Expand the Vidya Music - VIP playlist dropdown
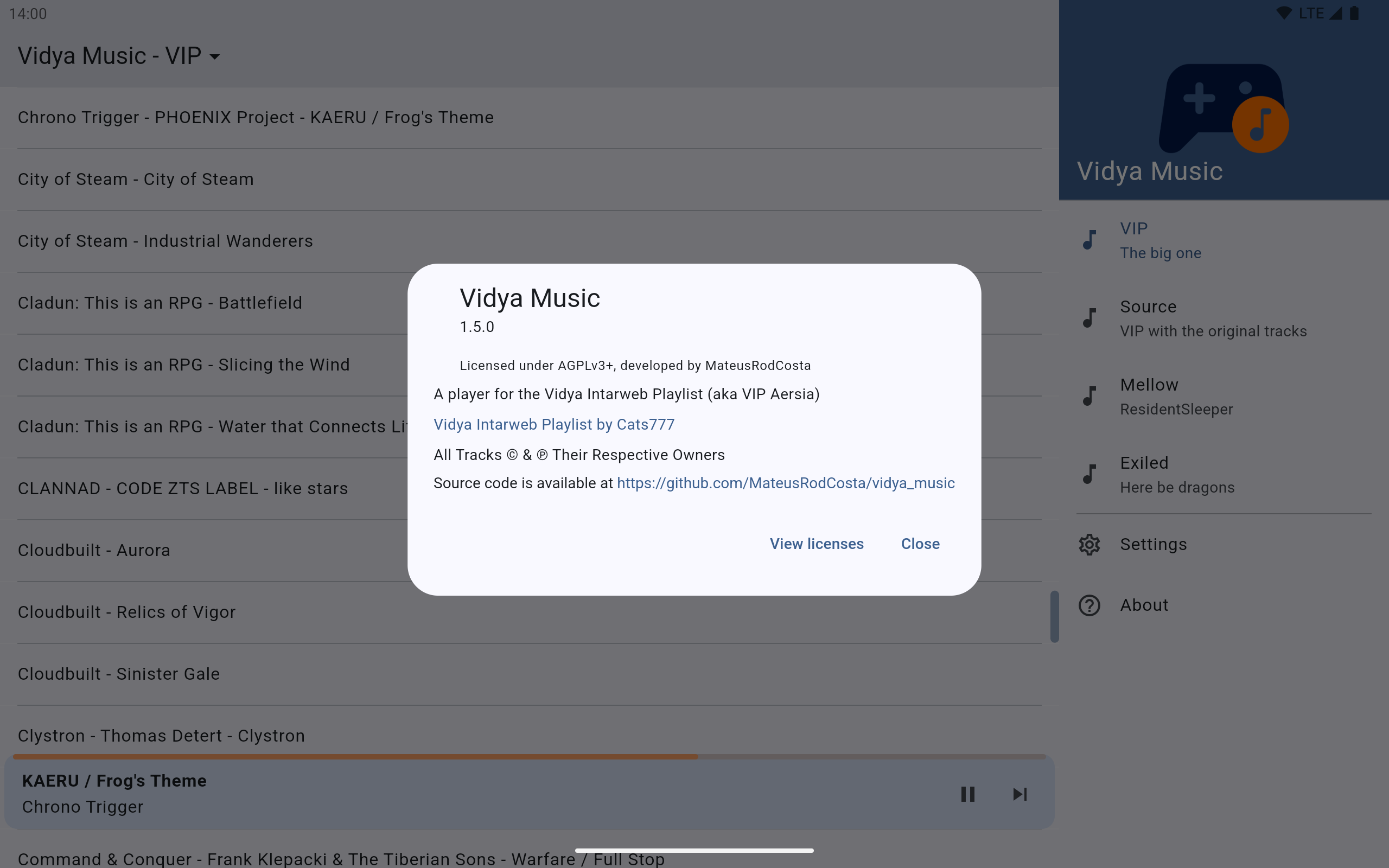The width and height of the screenshot is (1389, 868). click(215, 56)
